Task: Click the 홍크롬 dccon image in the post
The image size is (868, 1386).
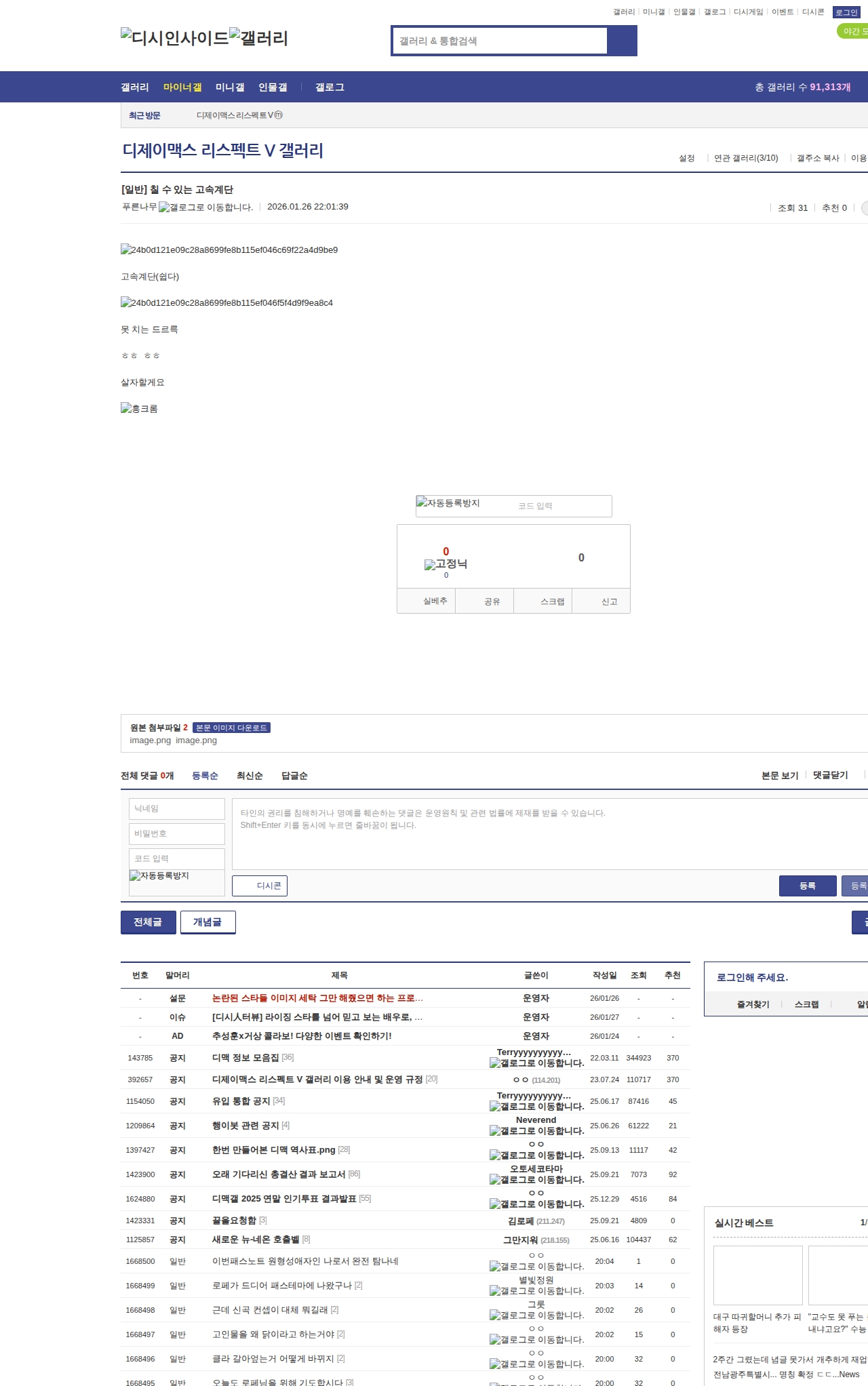Action: 139,409
